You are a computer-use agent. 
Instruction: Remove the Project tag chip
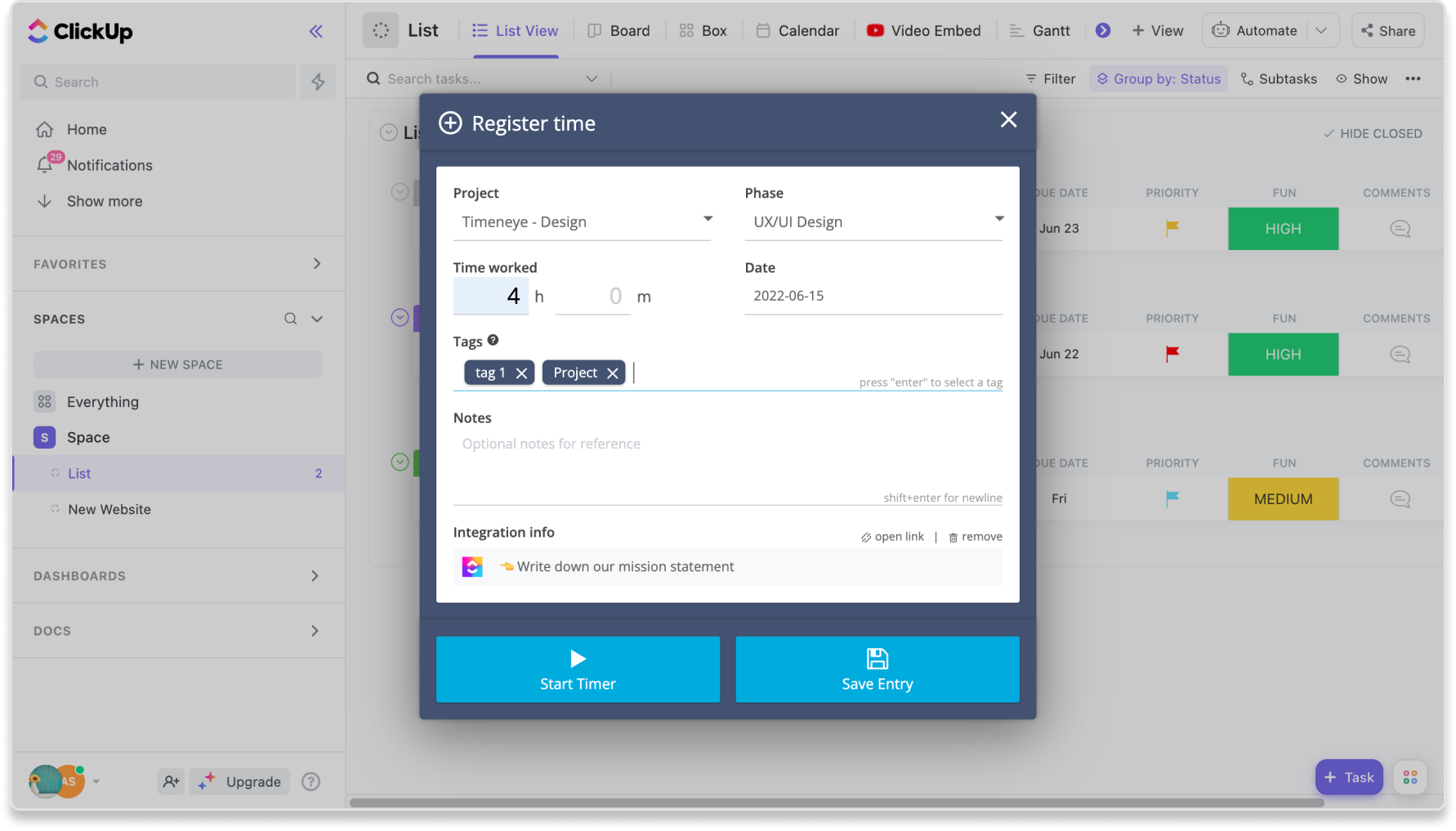coord(613,373)
